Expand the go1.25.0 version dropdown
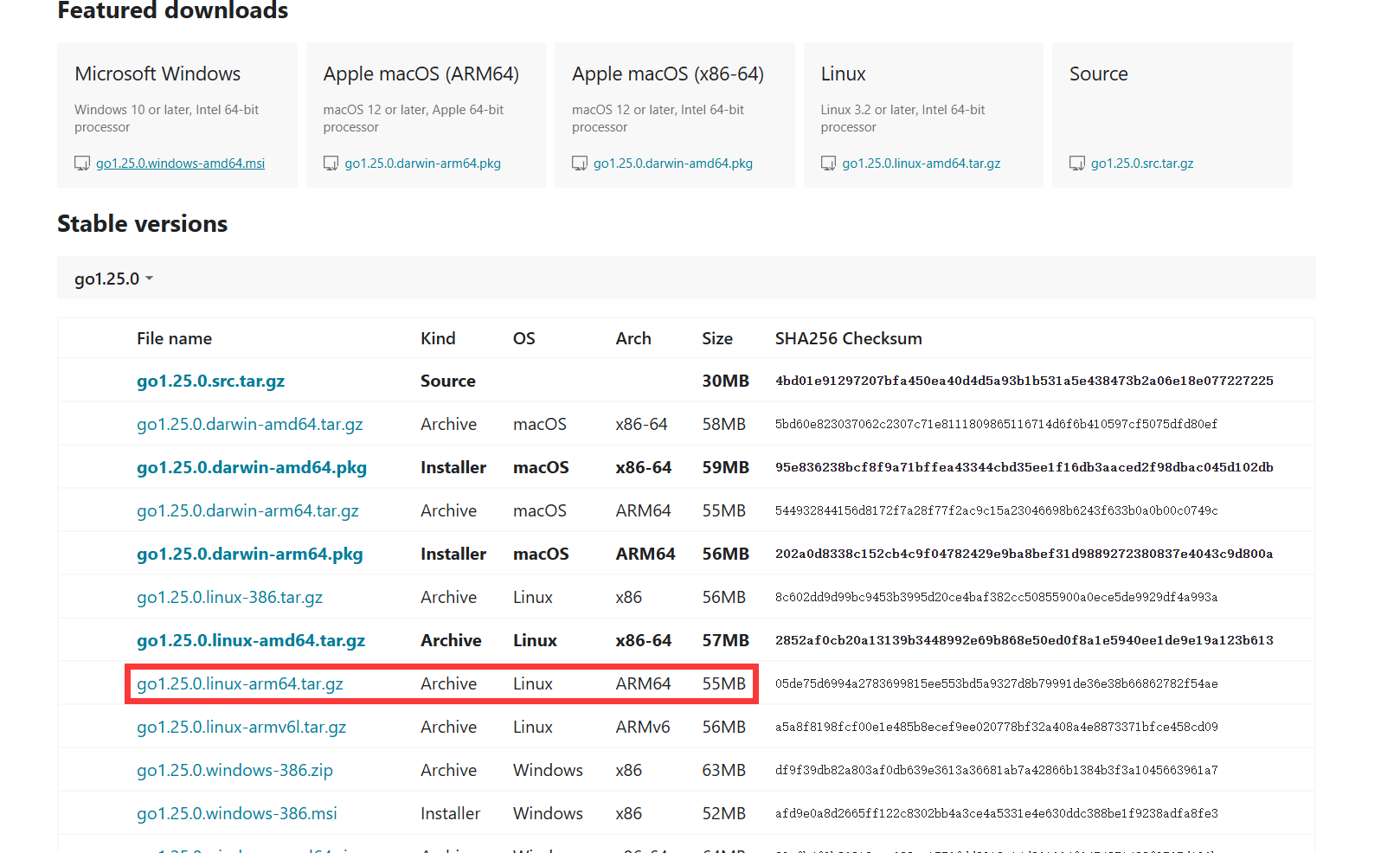1400x853 pixels. coord(113,279)
